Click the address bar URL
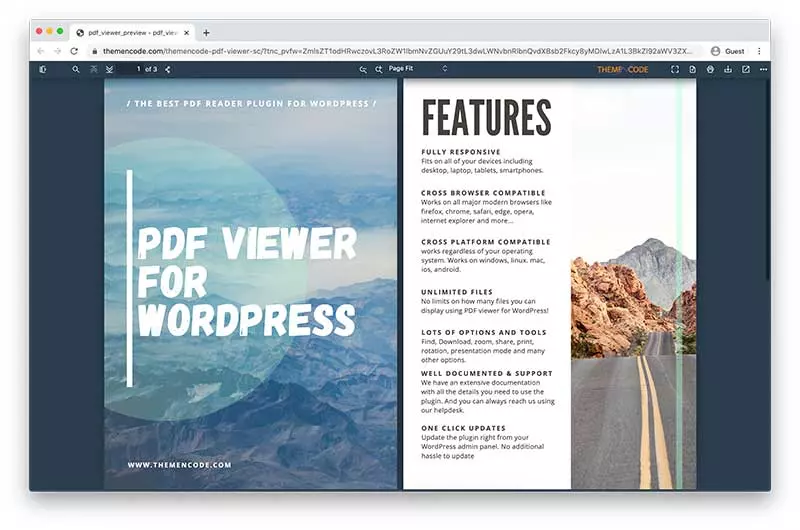 tap(397, 51)
